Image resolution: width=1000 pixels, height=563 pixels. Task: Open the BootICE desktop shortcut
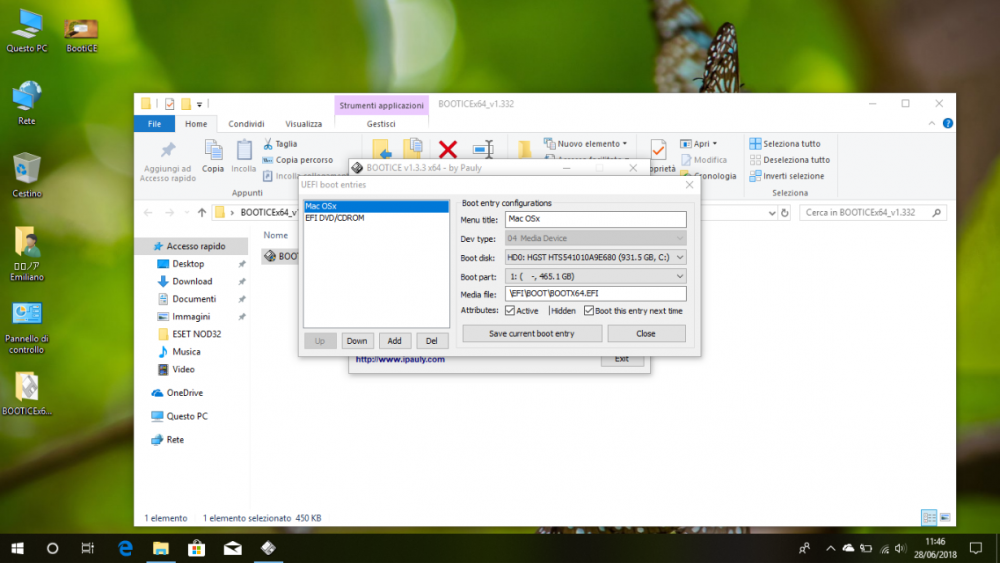(x=82, y=35)
